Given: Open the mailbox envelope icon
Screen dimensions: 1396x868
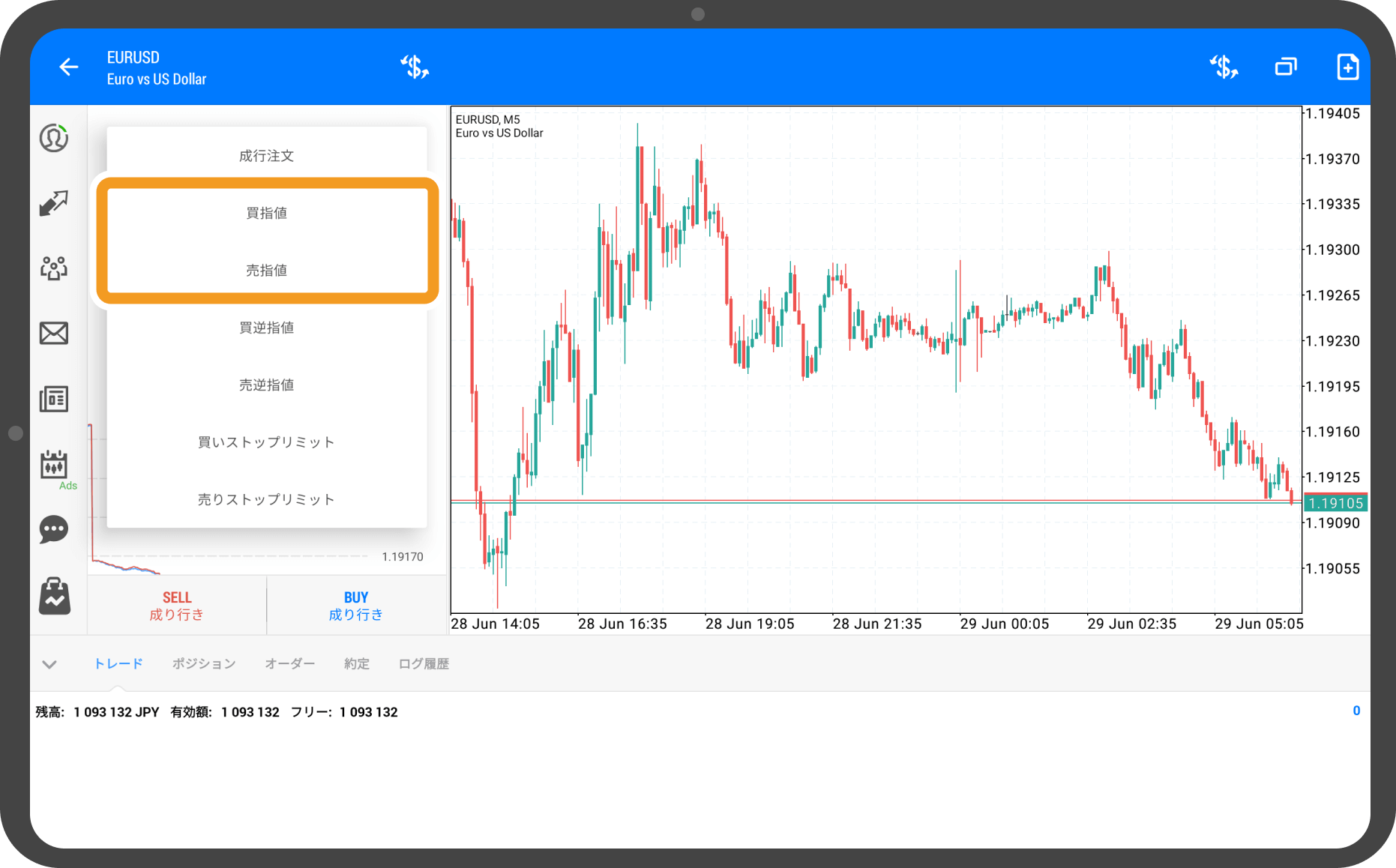Looking at the screenshot, I should 54,333.
